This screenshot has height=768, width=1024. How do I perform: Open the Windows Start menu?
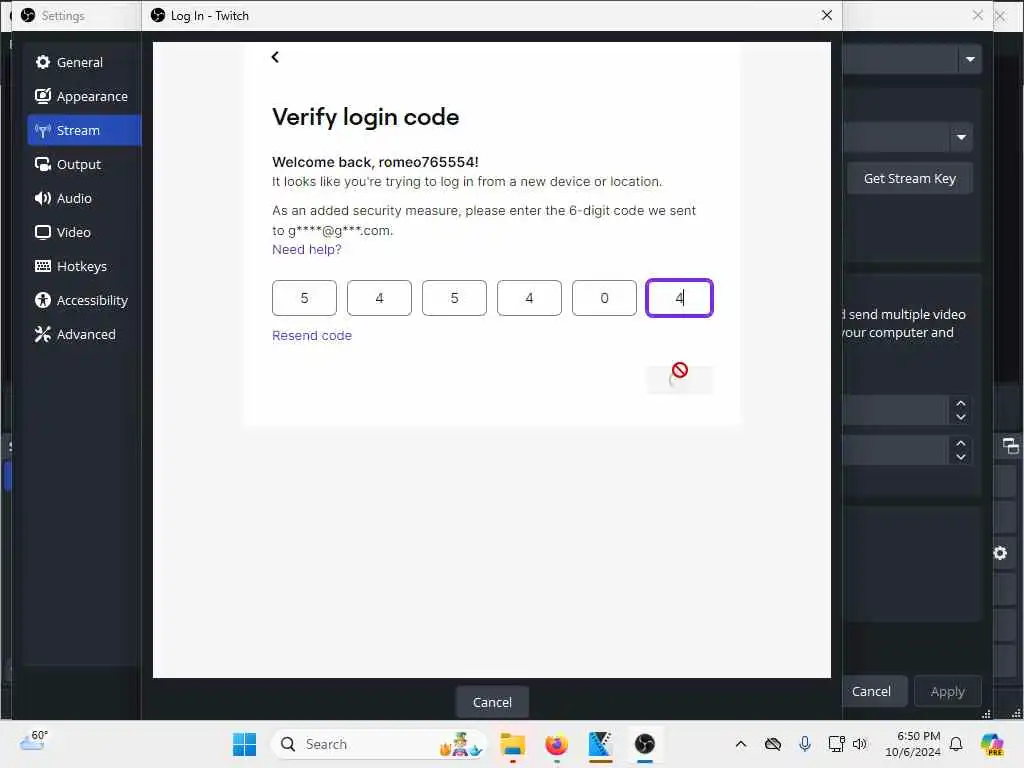click(x=244, y=744)
